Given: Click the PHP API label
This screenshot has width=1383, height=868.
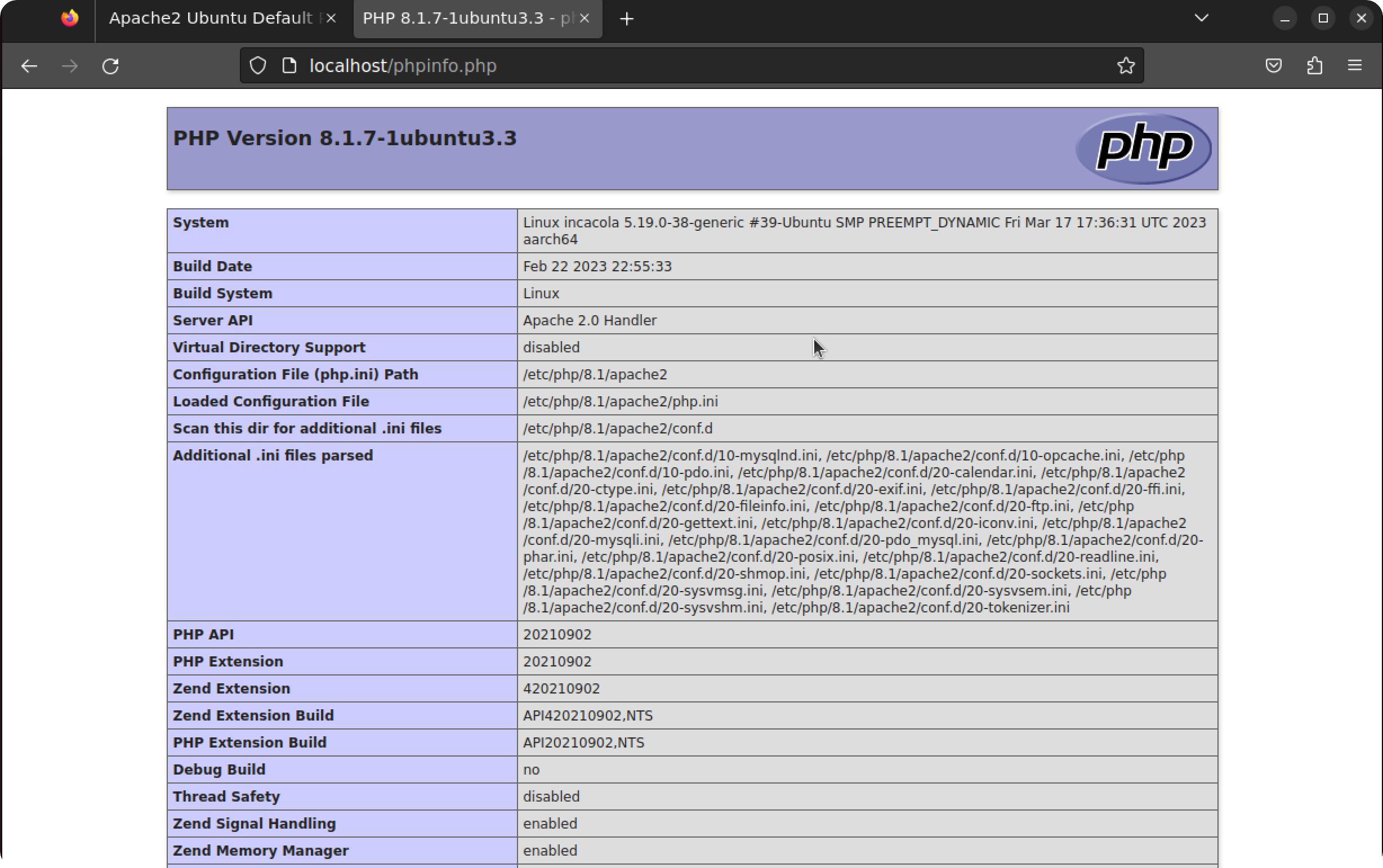Looking at the screenshot, I should click(203, 634).
